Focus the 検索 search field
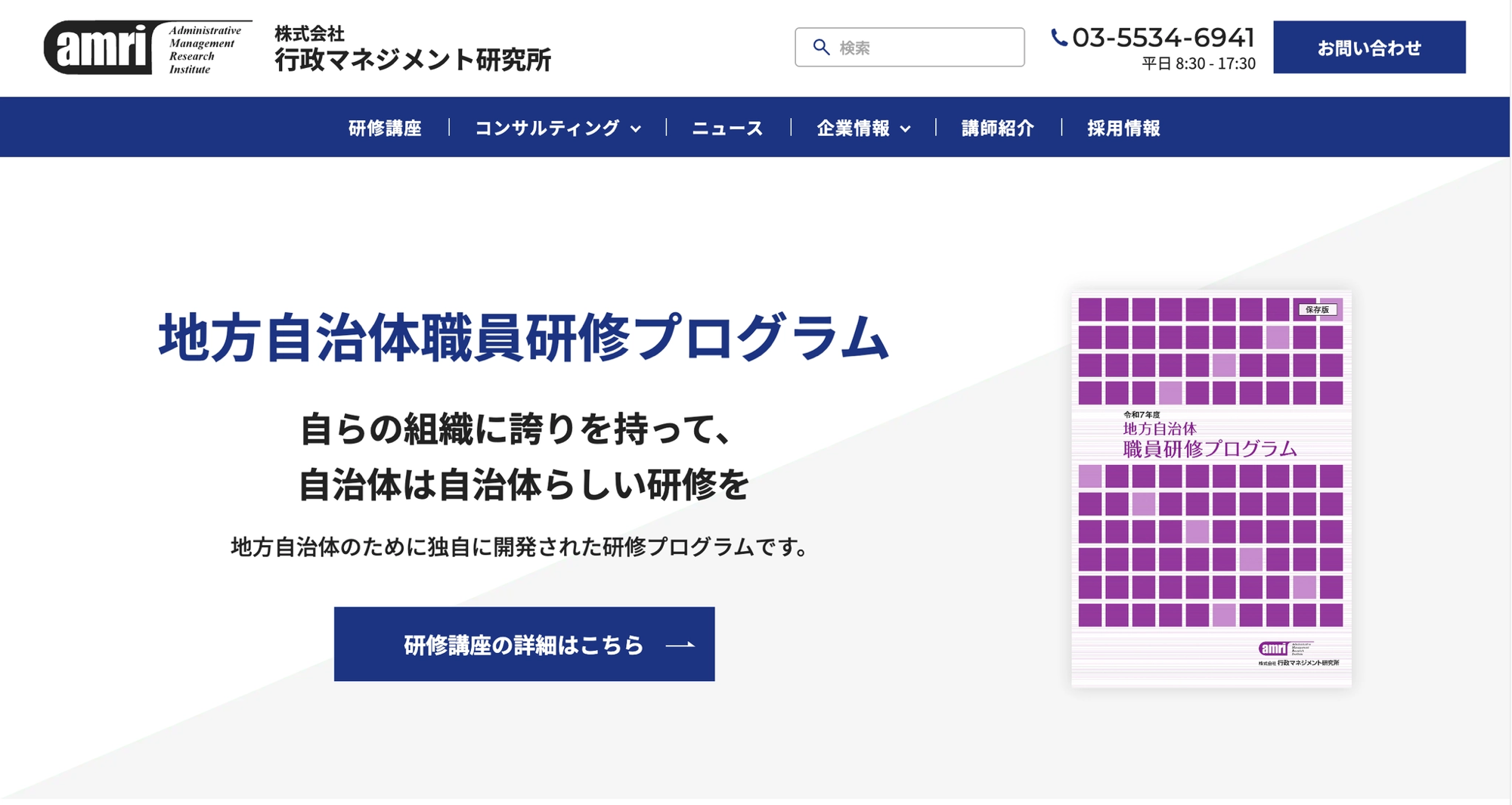This screenshot has width=1512, height=805. [x=909, y=48]
